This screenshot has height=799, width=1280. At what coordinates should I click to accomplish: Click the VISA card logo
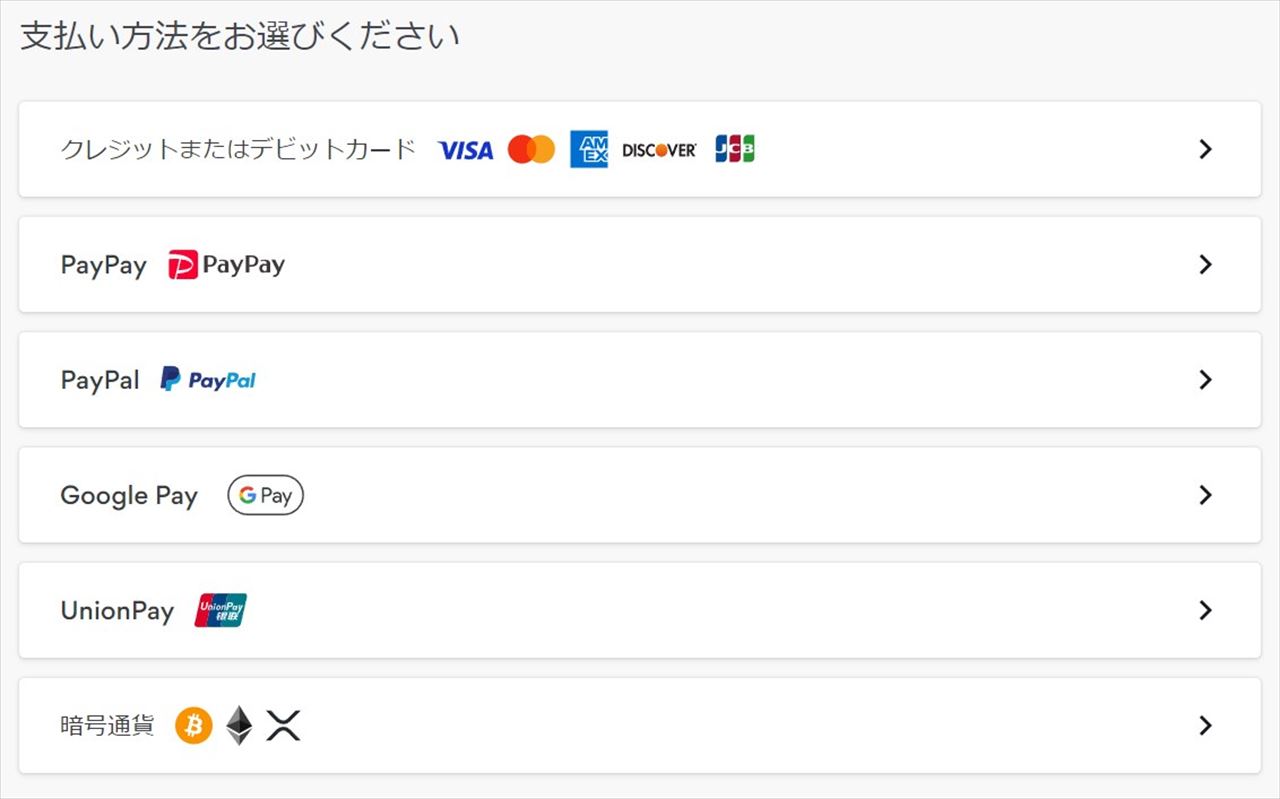point(465,150)
